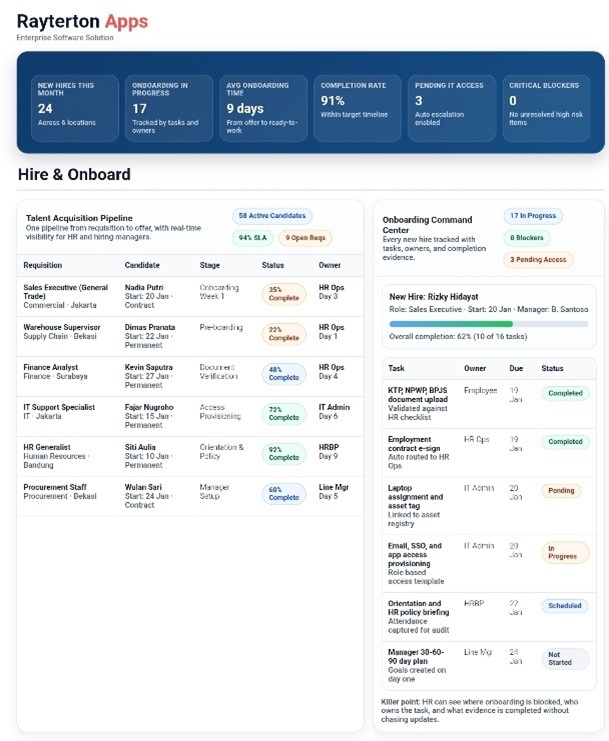This screenshot has width=609, height=741.
Task: Click the Candidate column header
Action: (x=142, y=265)
